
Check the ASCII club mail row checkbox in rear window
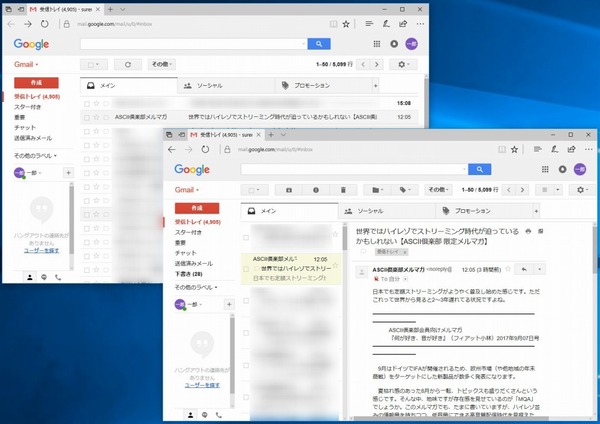click(87, 117)
